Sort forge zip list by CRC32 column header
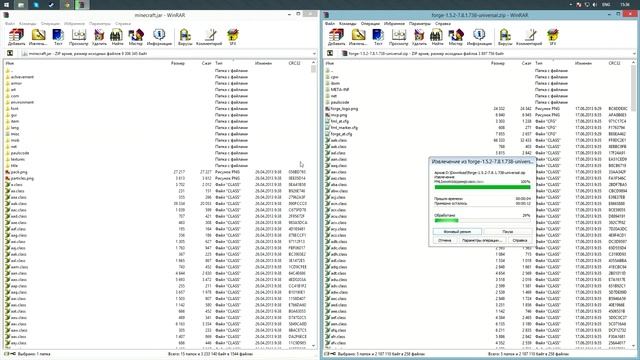 pyautogui.click(x=614, y=63)
